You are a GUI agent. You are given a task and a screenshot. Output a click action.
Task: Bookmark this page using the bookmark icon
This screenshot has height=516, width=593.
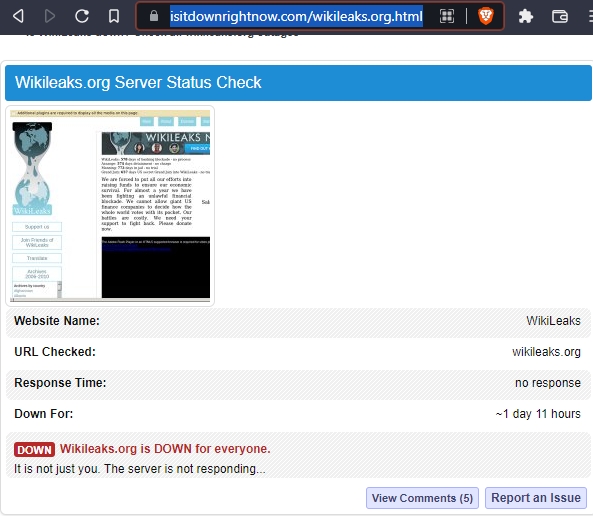point(114,16)
